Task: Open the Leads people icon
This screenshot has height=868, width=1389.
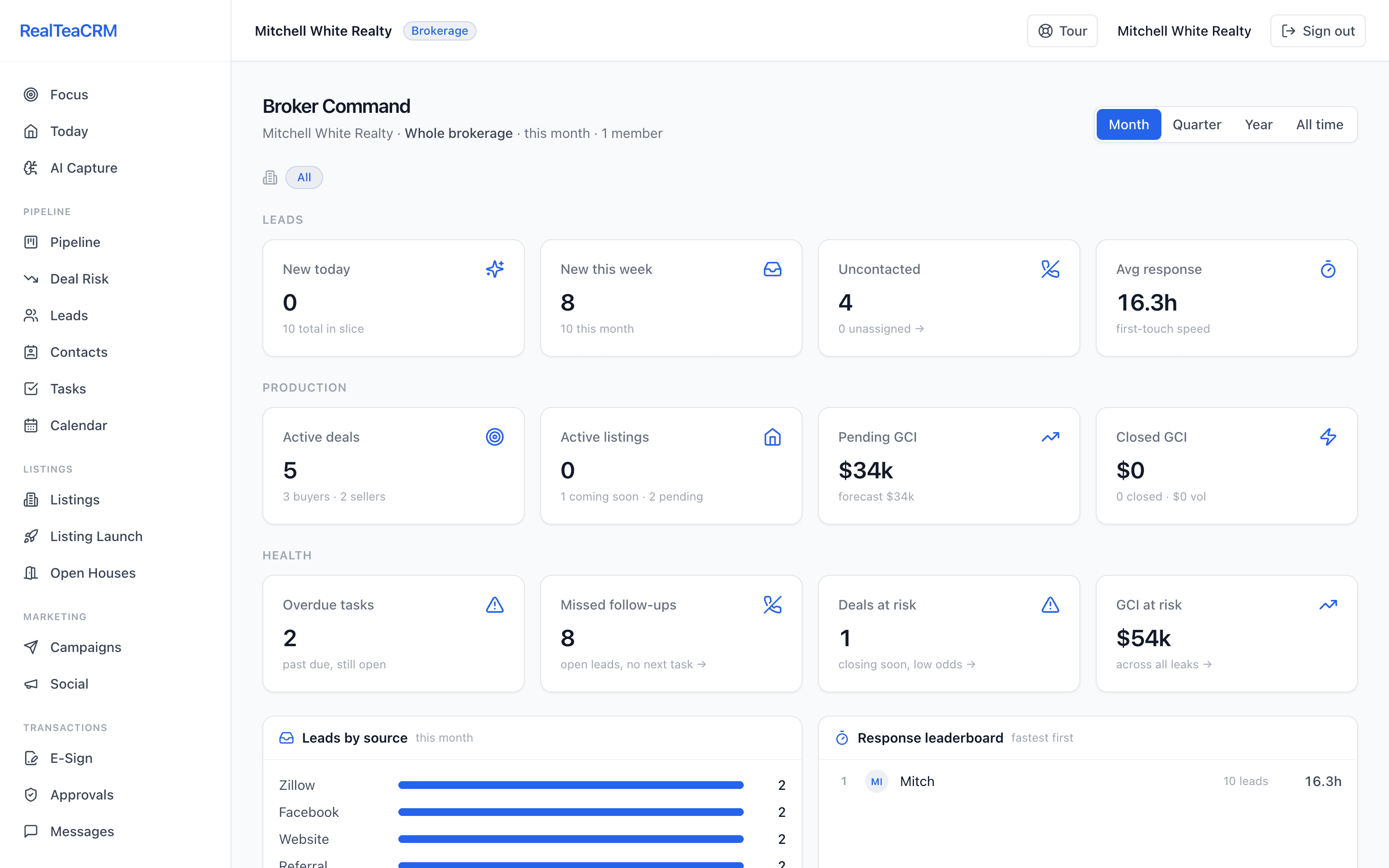Action: [x=31, y=316]
